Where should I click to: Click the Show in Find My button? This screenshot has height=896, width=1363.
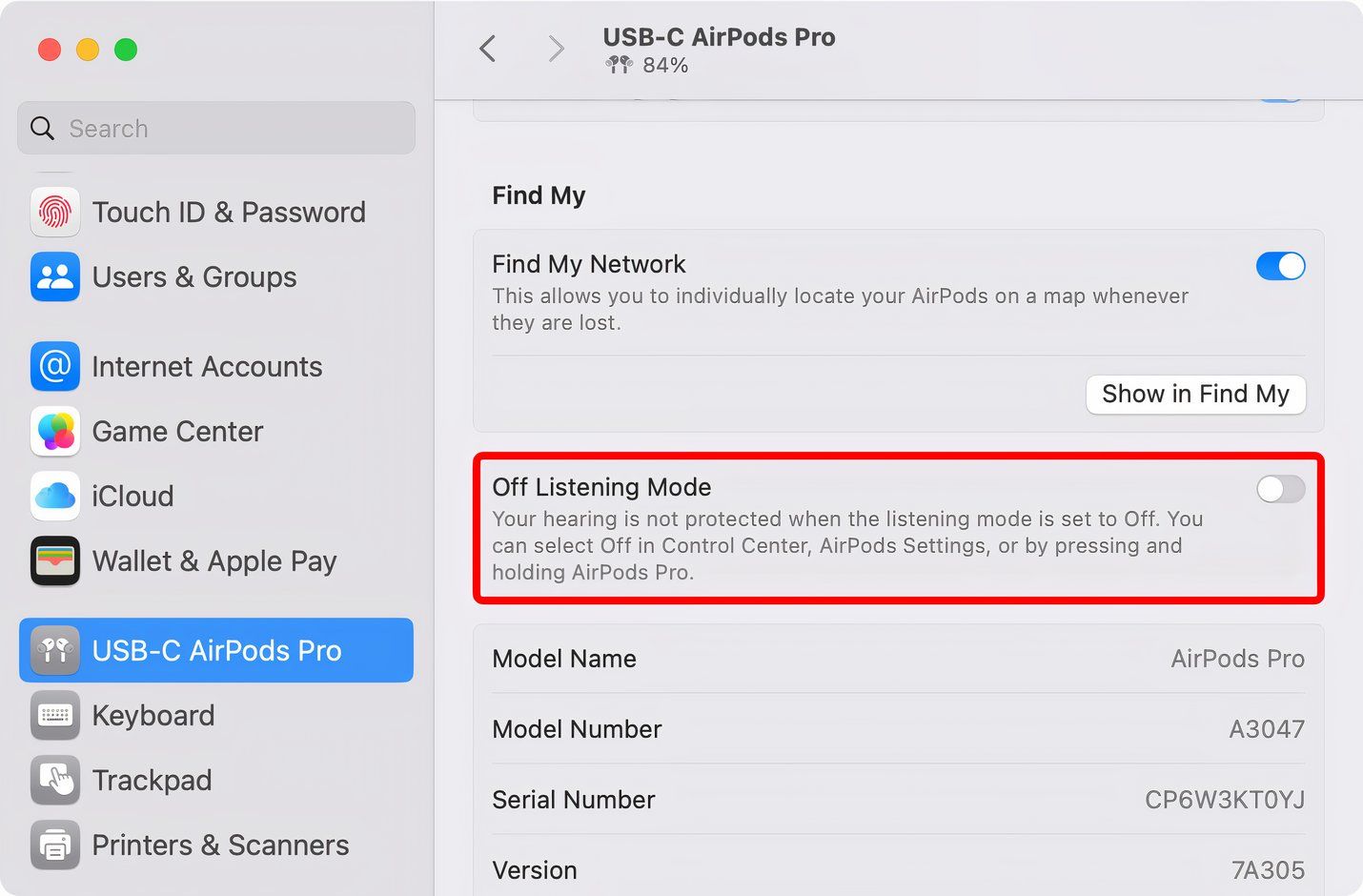[x=1195, y=394]
